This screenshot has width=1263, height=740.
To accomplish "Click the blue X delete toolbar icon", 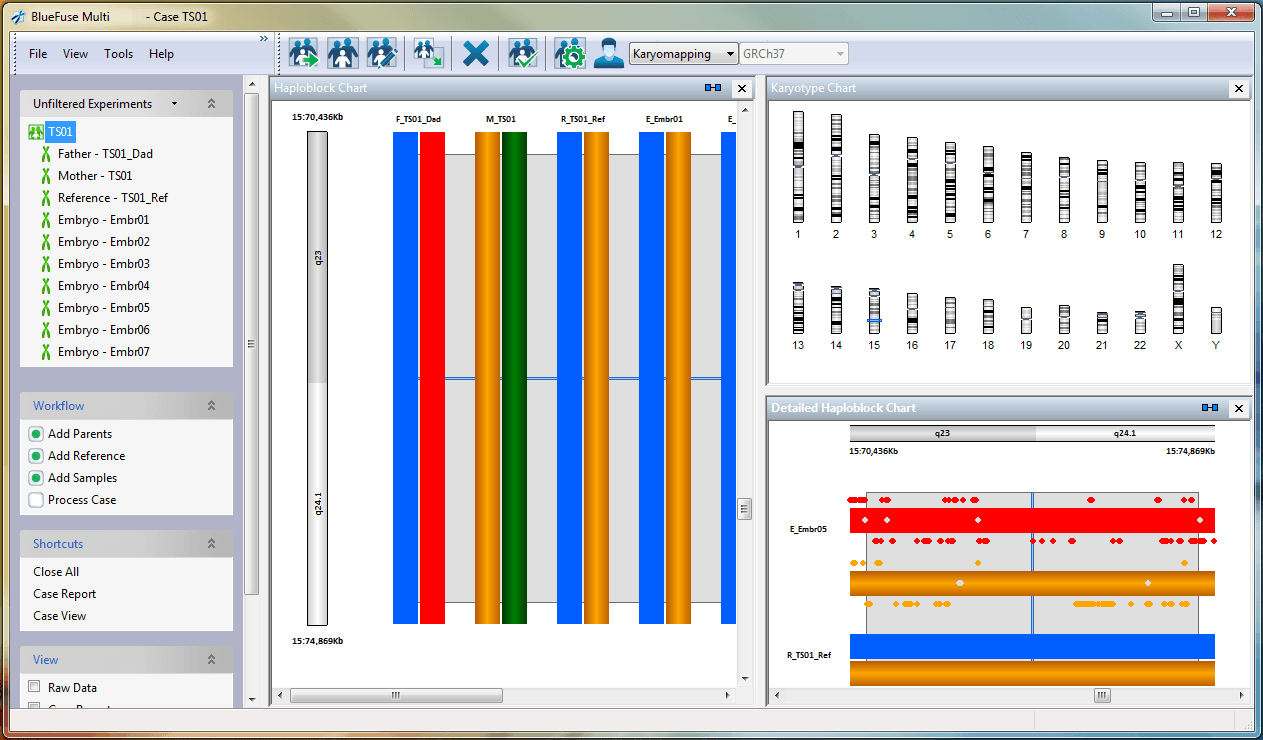I will click(476, 53).
